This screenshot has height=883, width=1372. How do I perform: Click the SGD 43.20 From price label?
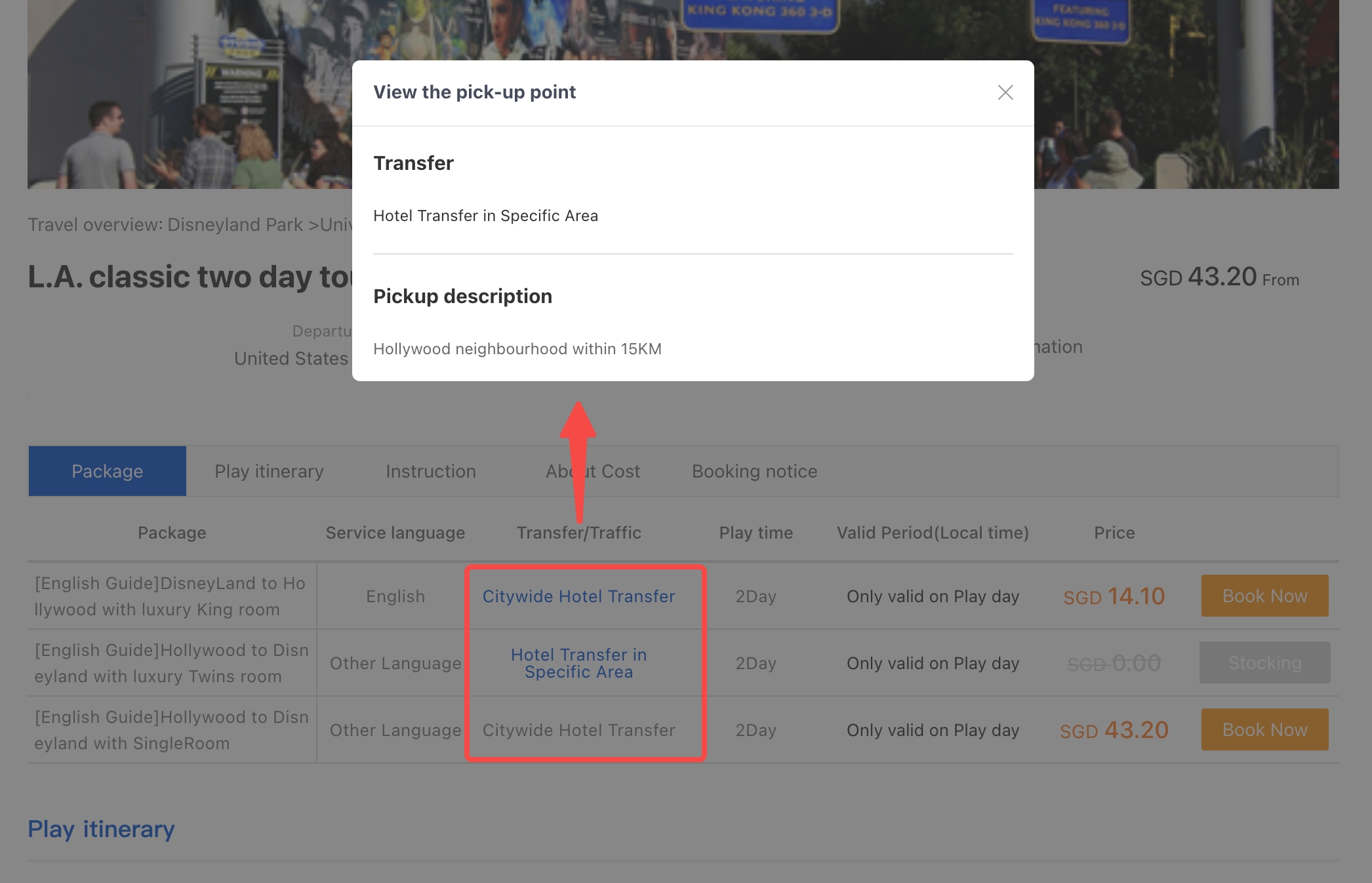point(1219,277)
